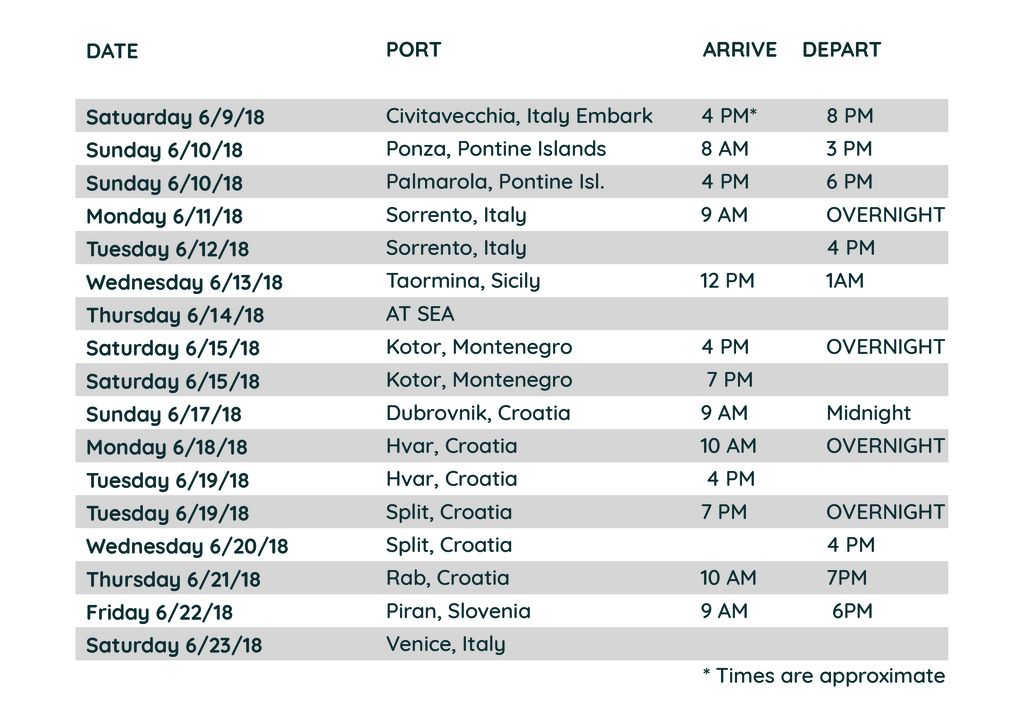Click the Times are approximate footnote
1024x727 pixels.
824,676
